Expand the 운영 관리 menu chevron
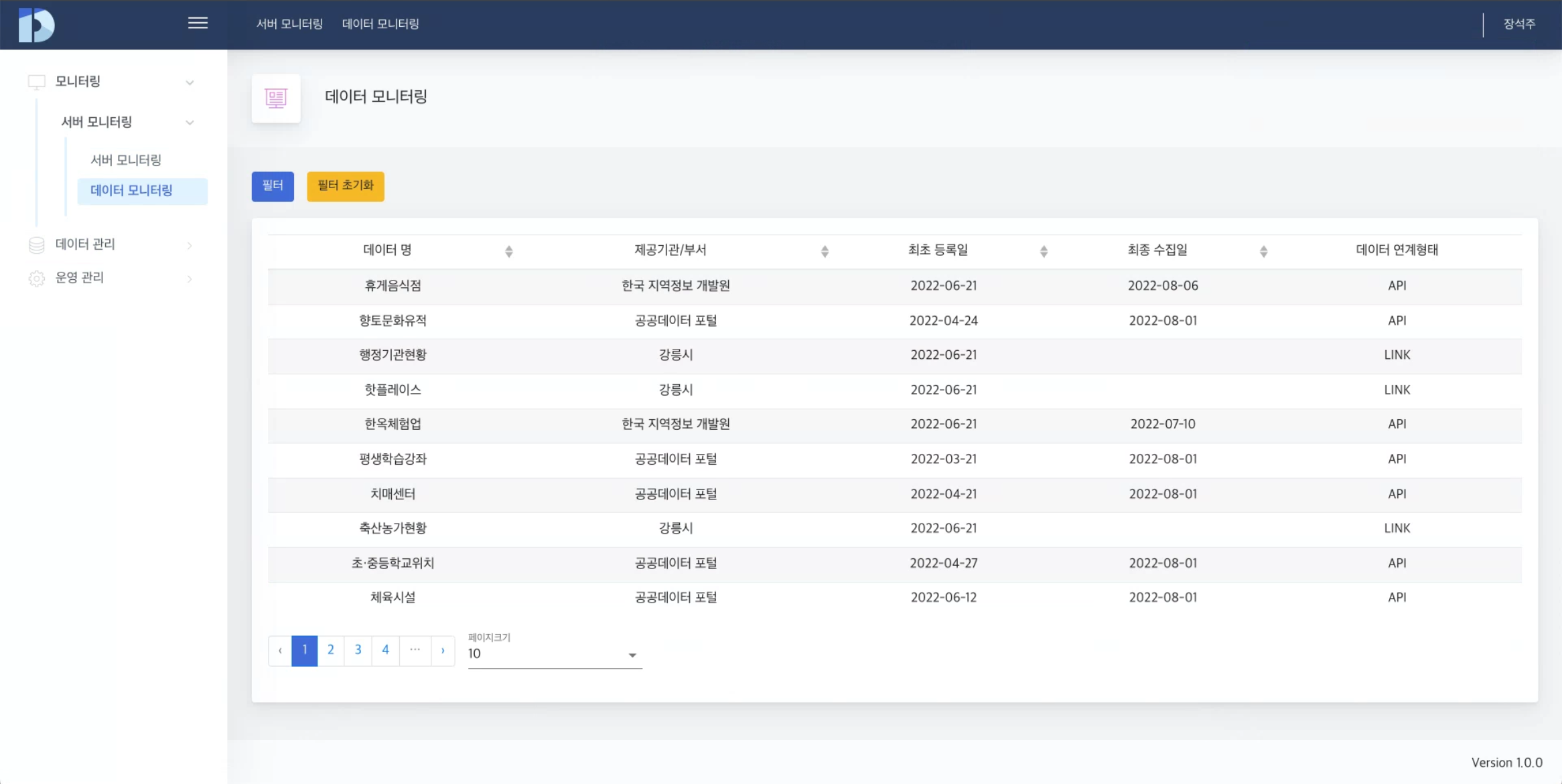 [x=190, y=279]
